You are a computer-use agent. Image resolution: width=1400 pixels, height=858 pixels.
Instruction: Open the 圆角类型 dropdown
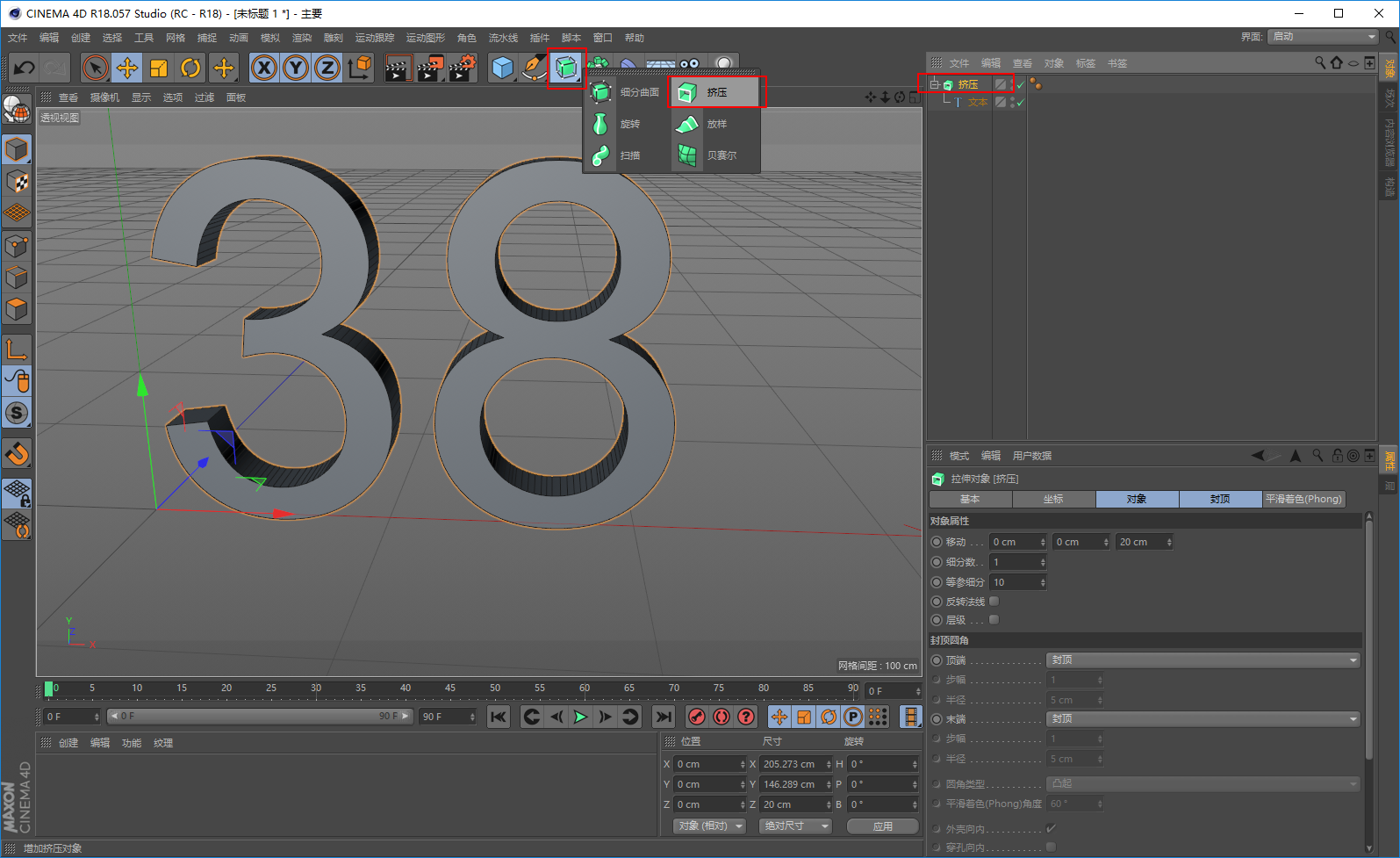[x=1203, y=783]
